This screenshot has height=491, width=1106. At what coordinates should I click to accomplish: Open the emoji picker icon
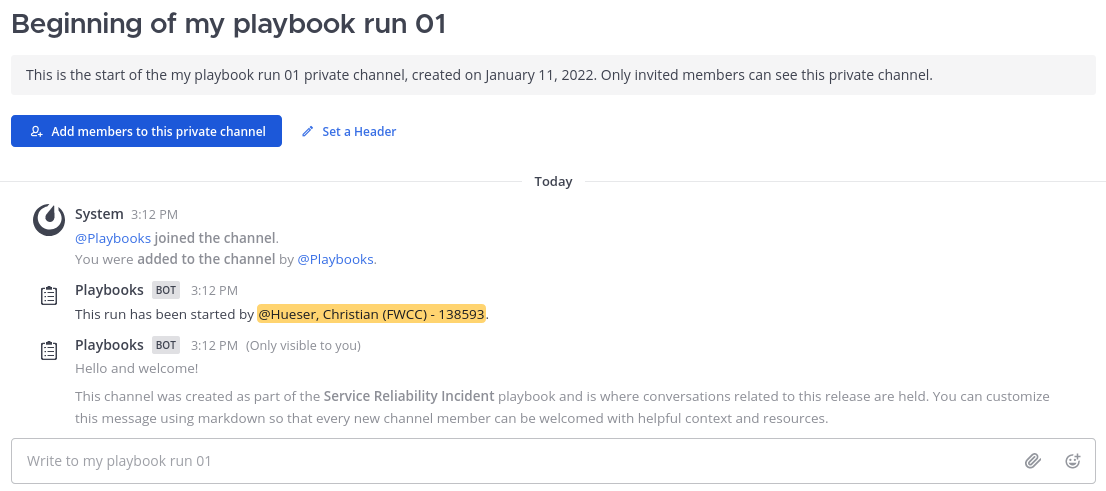(x=1072, y=461)
